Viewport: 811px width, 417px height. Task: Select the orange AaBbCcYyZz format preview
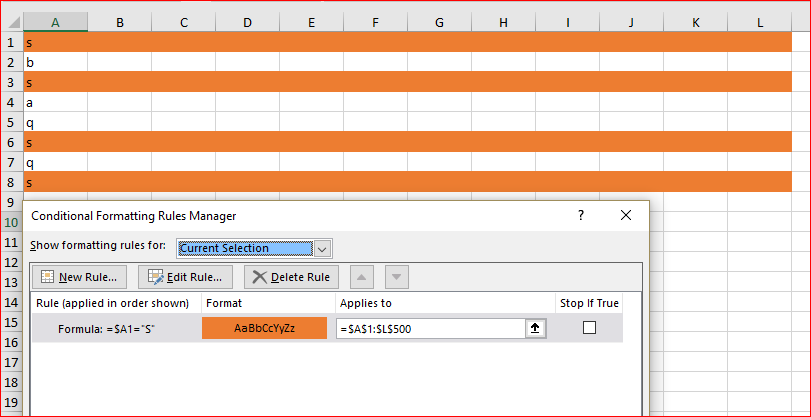(264, 328)
